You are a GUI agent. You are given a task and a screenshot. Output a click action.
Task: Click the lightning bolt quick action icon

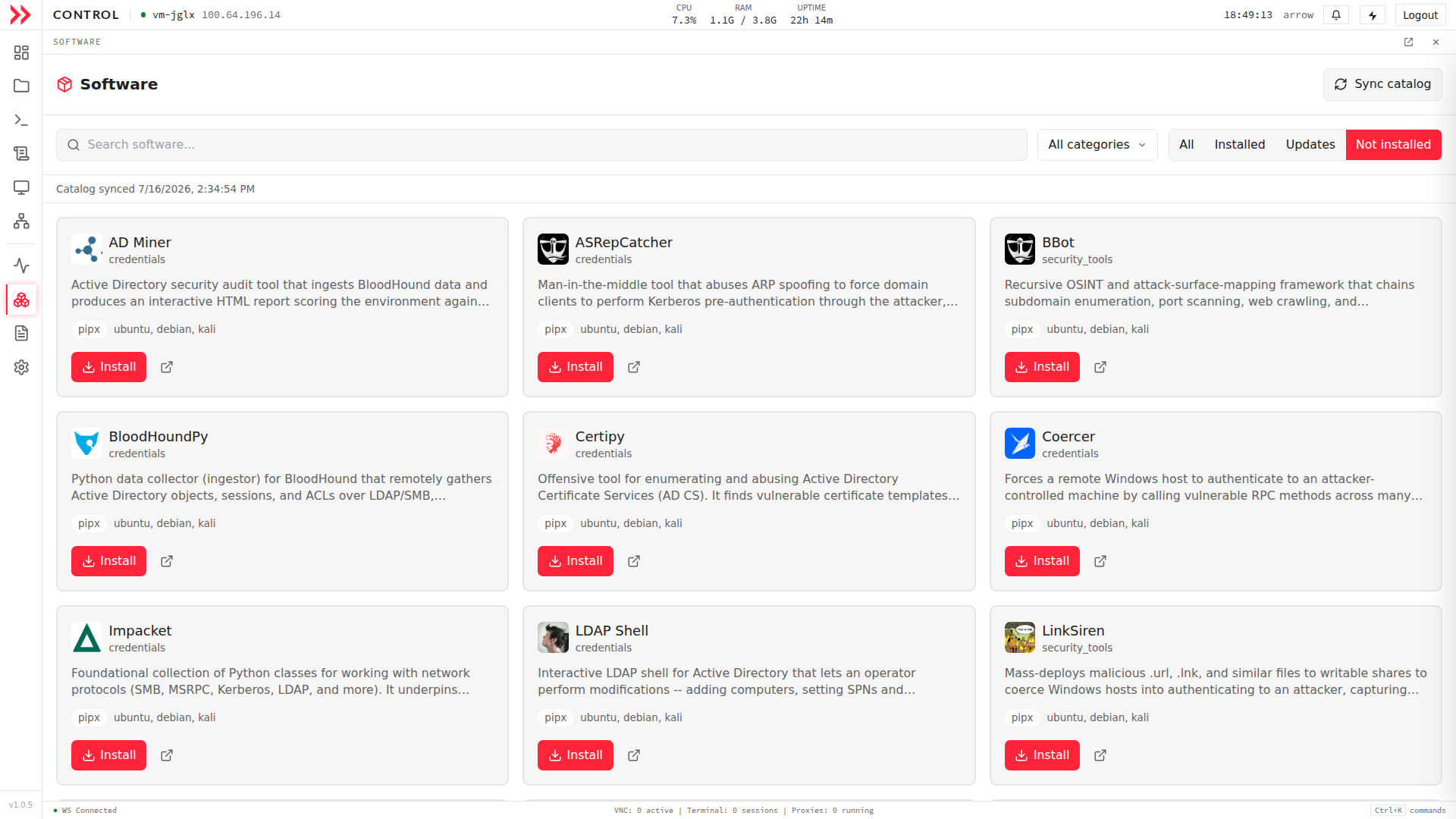[1373, 15]
